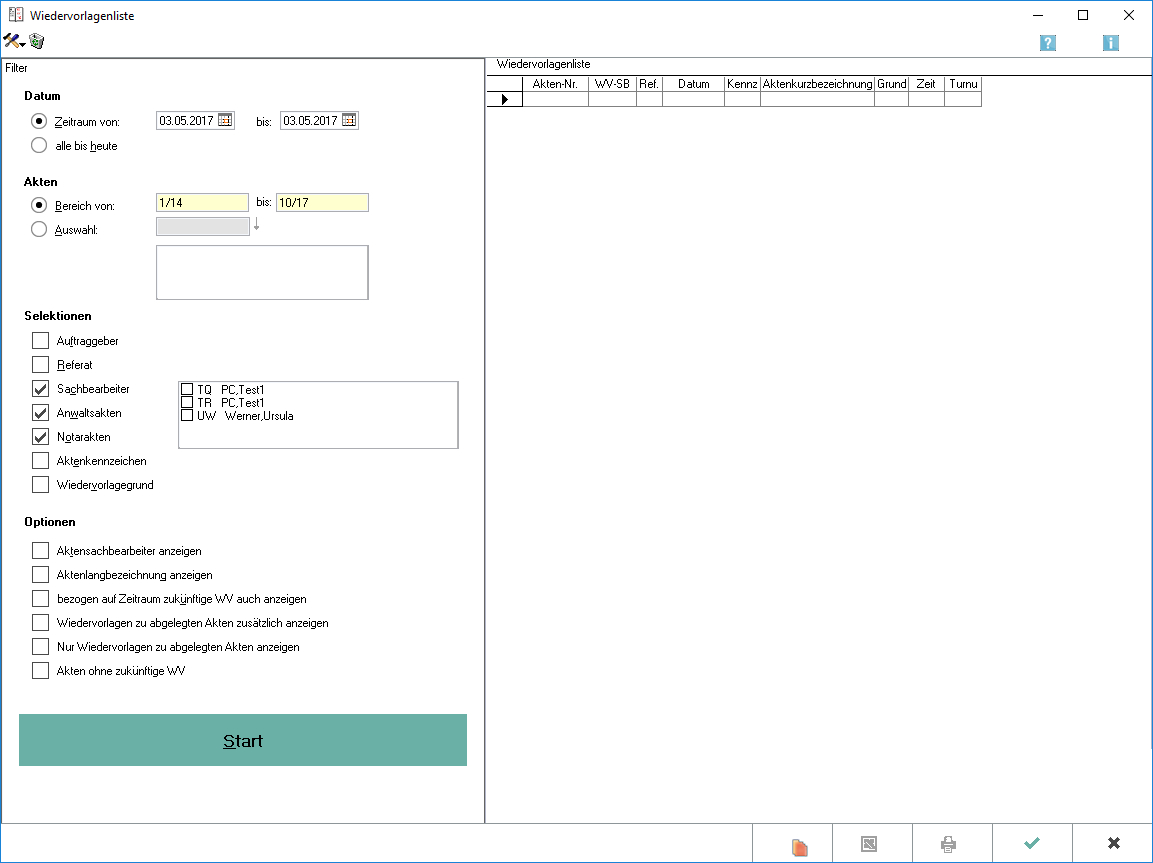The height and width of the screenshot is (863, 1153).
Task: Open the help question mark icon
Action: coord(1047,43)
